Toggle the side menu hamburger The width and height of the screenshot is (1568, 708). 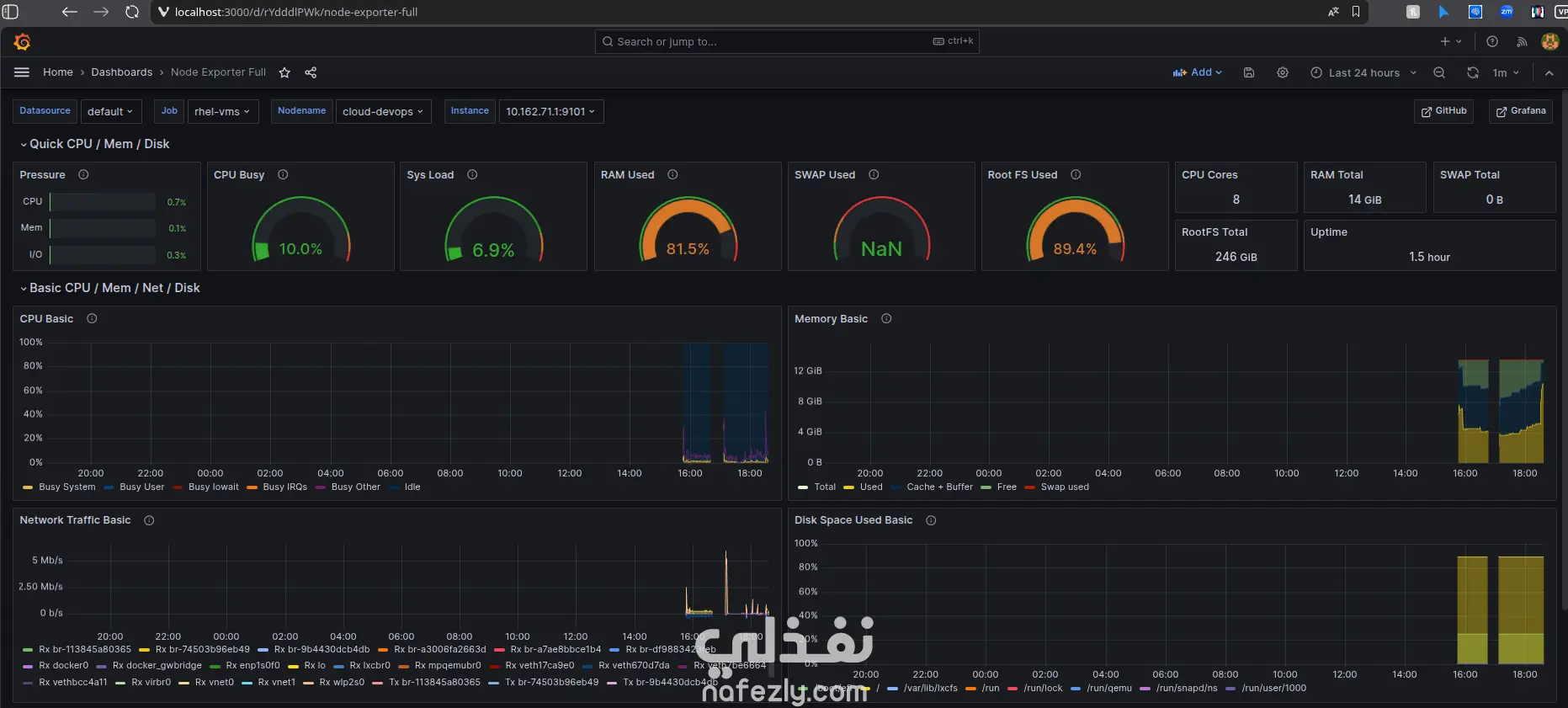(22, 72)
